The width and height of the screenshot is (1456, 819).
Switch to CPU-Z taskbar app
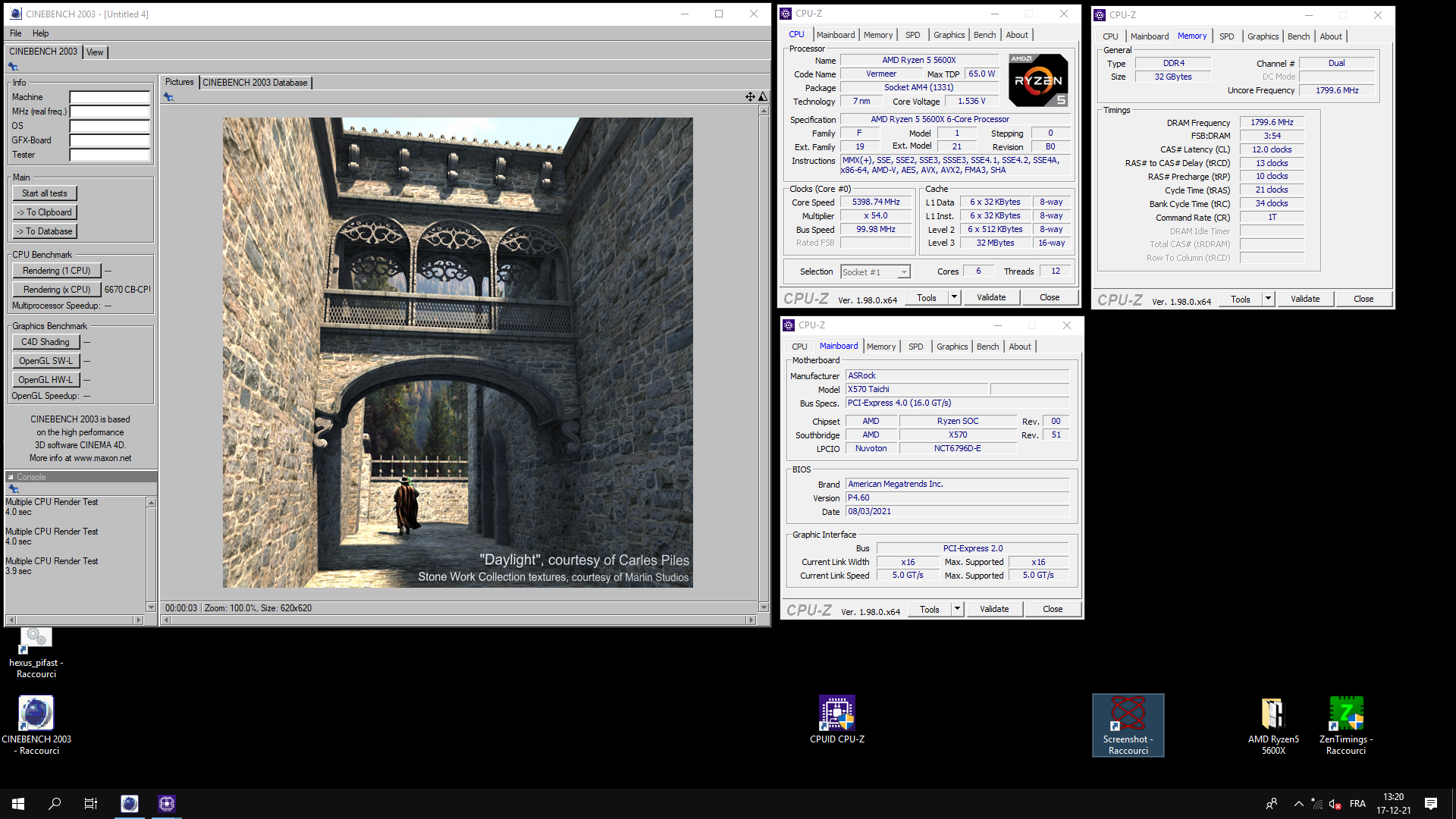point(167,804)
